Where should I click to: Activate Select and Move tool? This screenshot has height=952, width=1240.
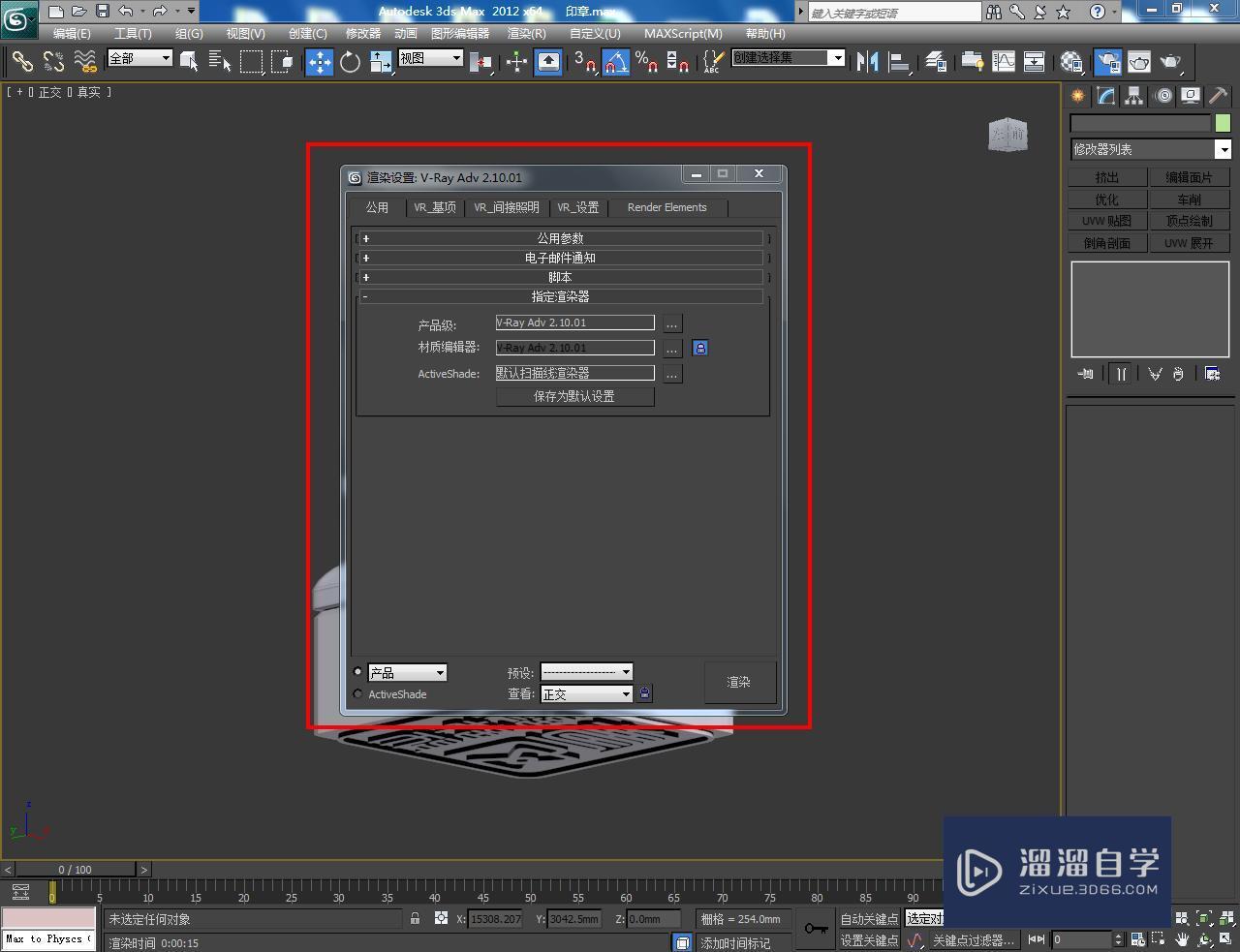[319, 62]
